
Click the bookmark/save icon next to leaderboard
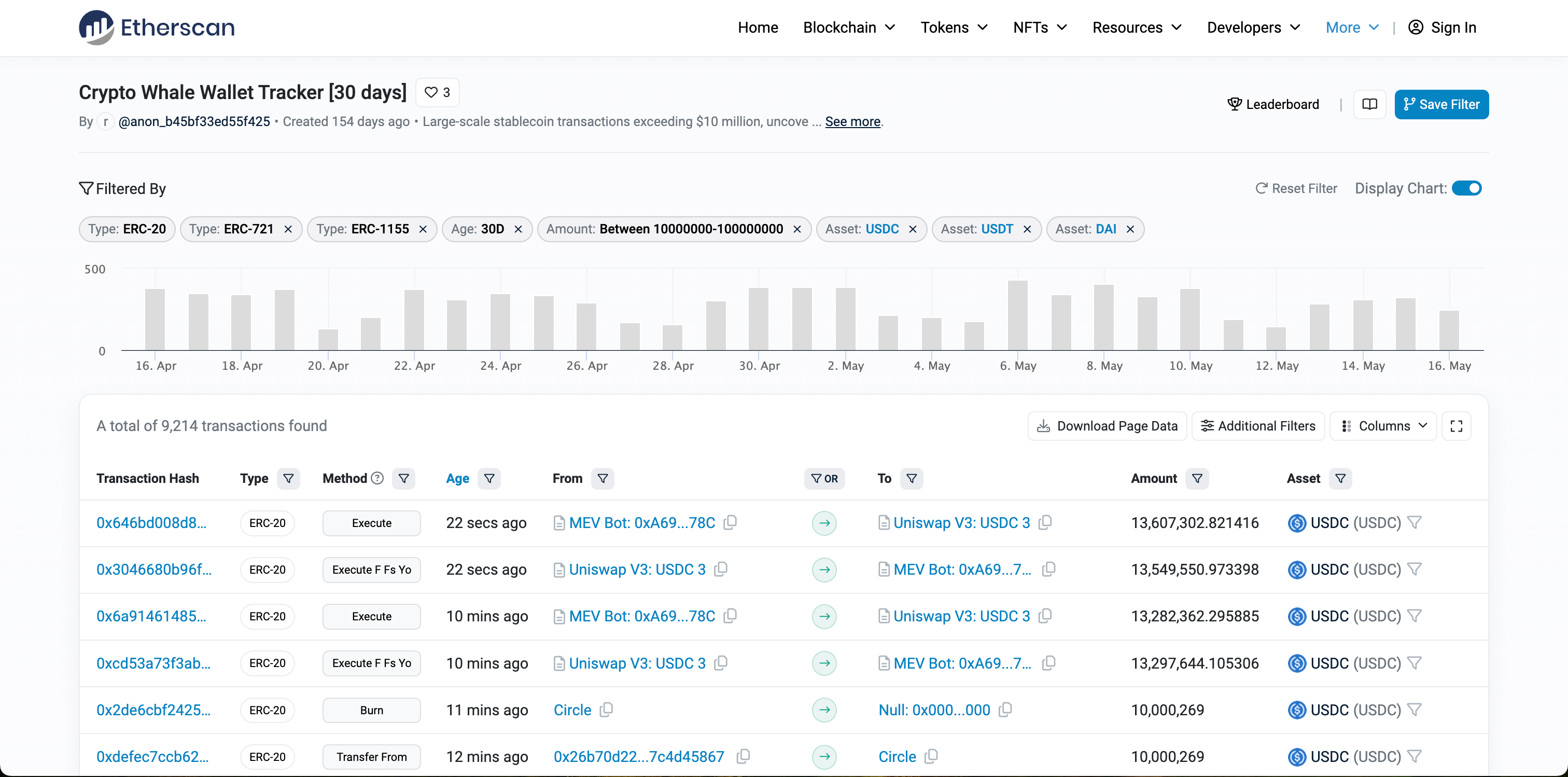1370,104
